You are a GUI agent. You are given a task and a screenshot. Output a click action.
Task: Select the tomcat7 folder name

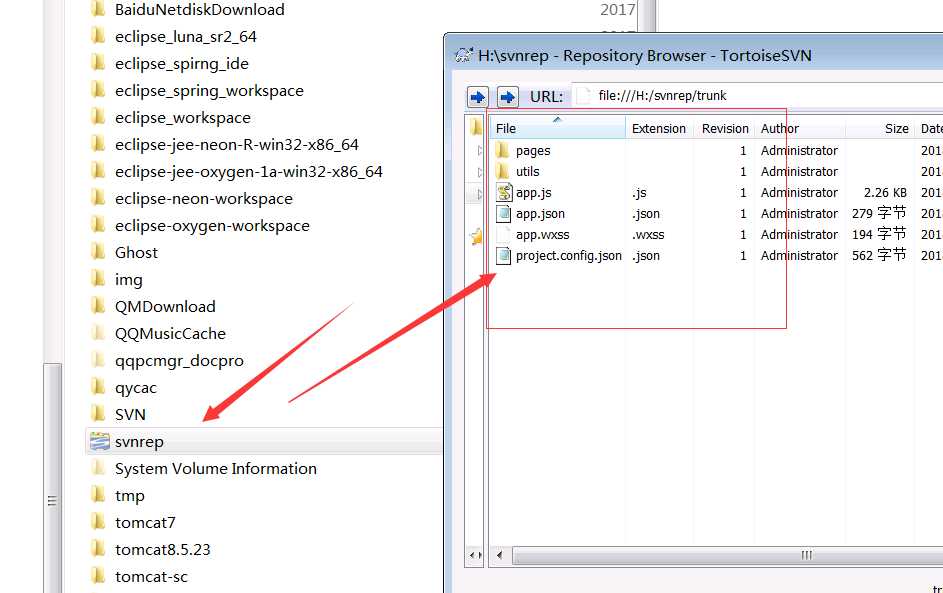[x=145, y=523]
